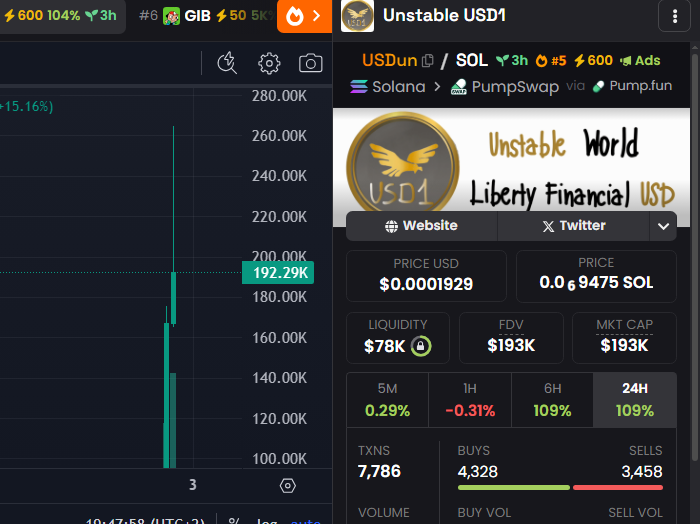700x524 pixels.
Task: Click the BUYS 4,328 count
Action: pyautogui.click(x=477, y=472)
